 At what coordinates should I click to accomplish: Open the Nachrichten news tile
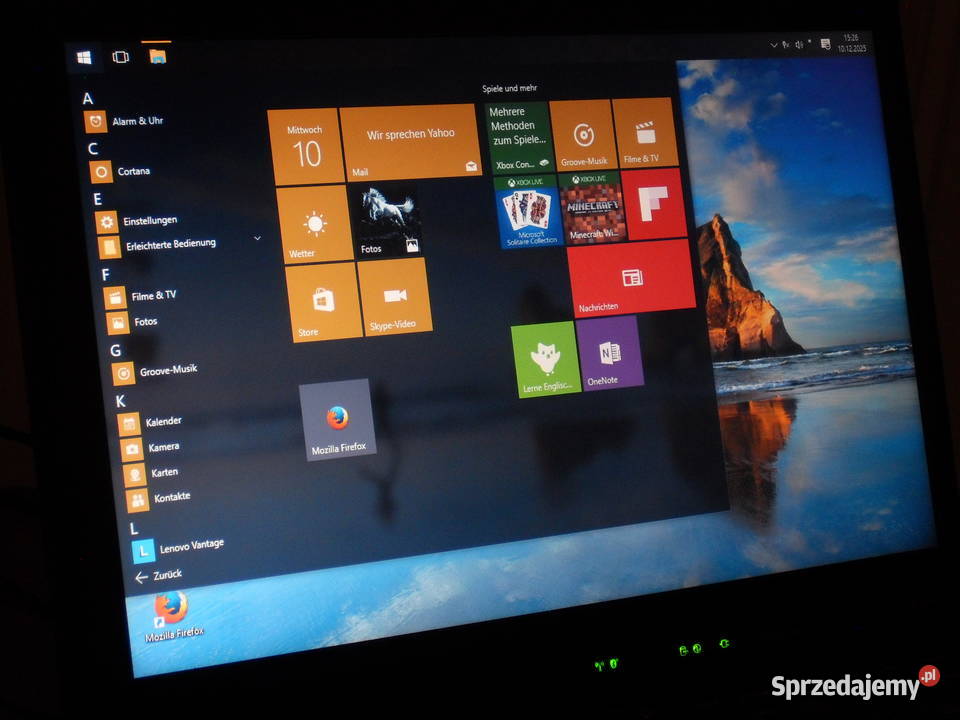pos(630,277)
